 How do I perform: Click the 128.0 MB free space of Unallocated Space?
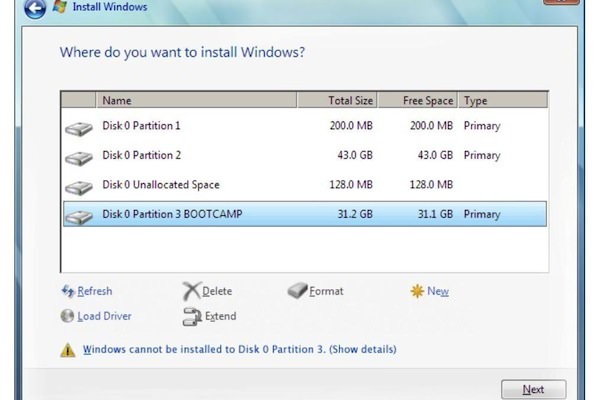pos(432,185)
